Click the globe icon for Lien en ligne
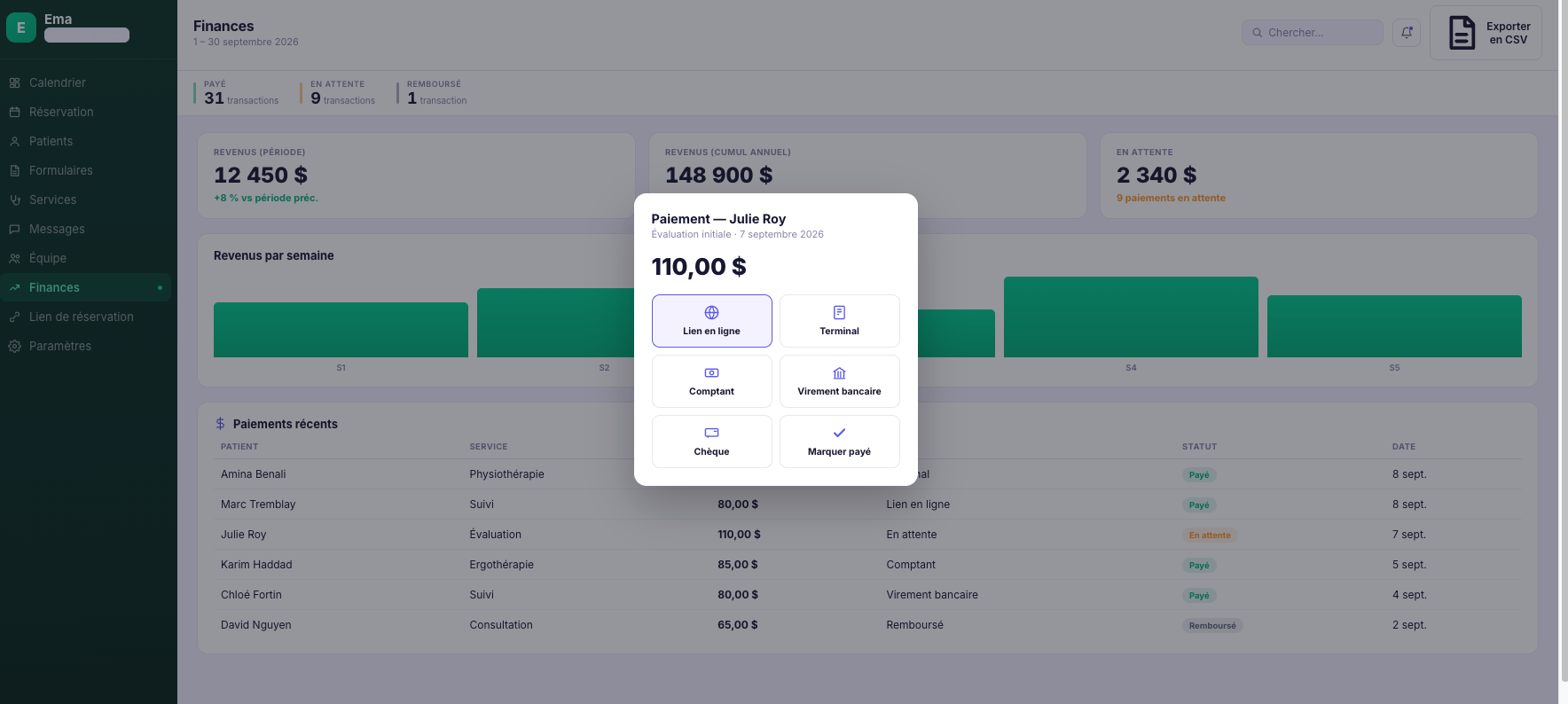Image resolution: width=1568 pixels, height=704 pixels. click(x=711, y=312)
